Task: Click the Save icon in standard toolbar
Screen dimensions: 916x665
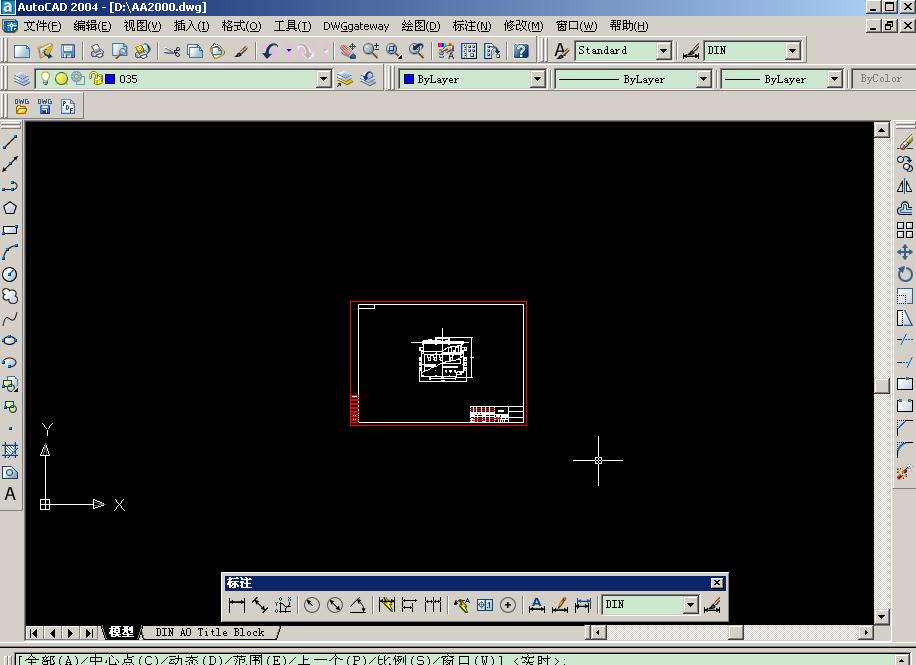Action: pos(68,51)
